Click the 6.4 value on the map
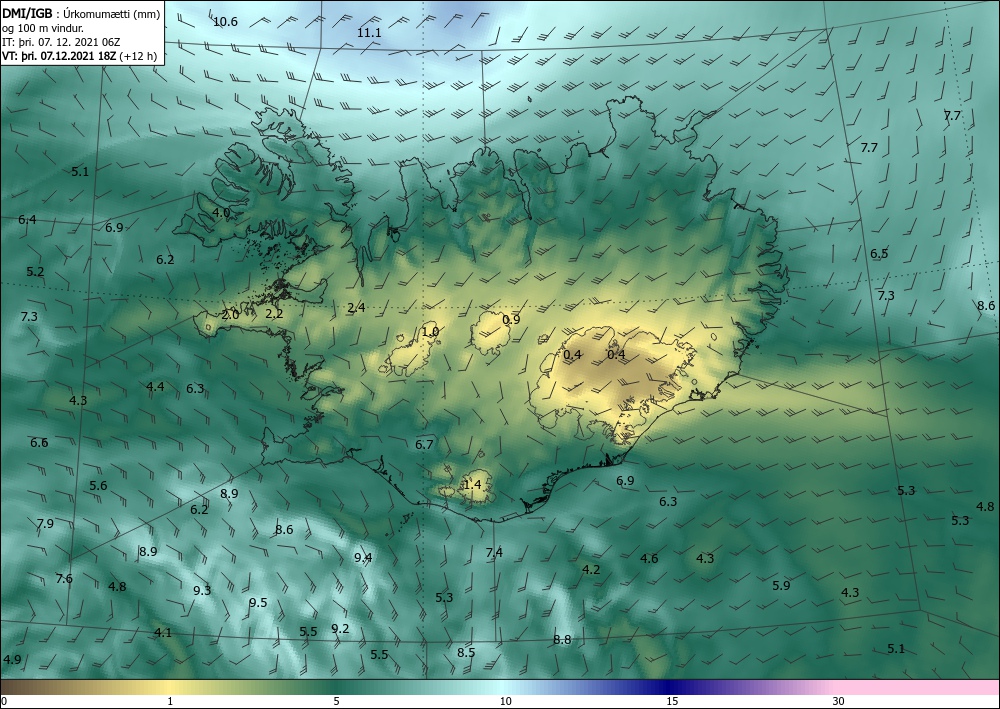This screenshot has height=709, width=1000. point(27,219)
